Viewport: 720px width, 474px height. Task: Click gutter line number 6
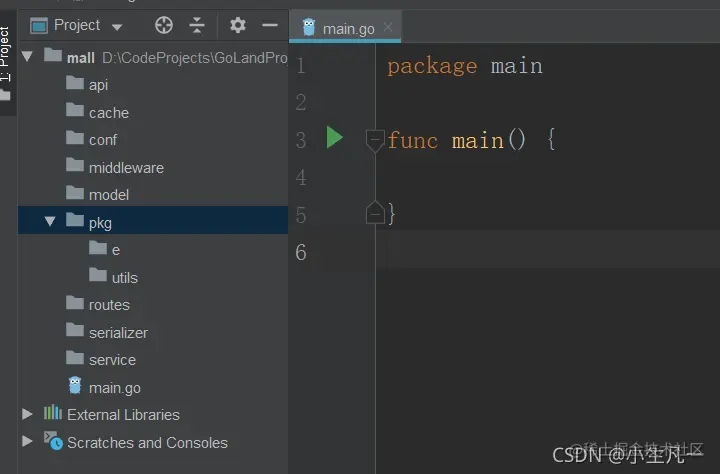pyautogui.click(x=301, y=252)
